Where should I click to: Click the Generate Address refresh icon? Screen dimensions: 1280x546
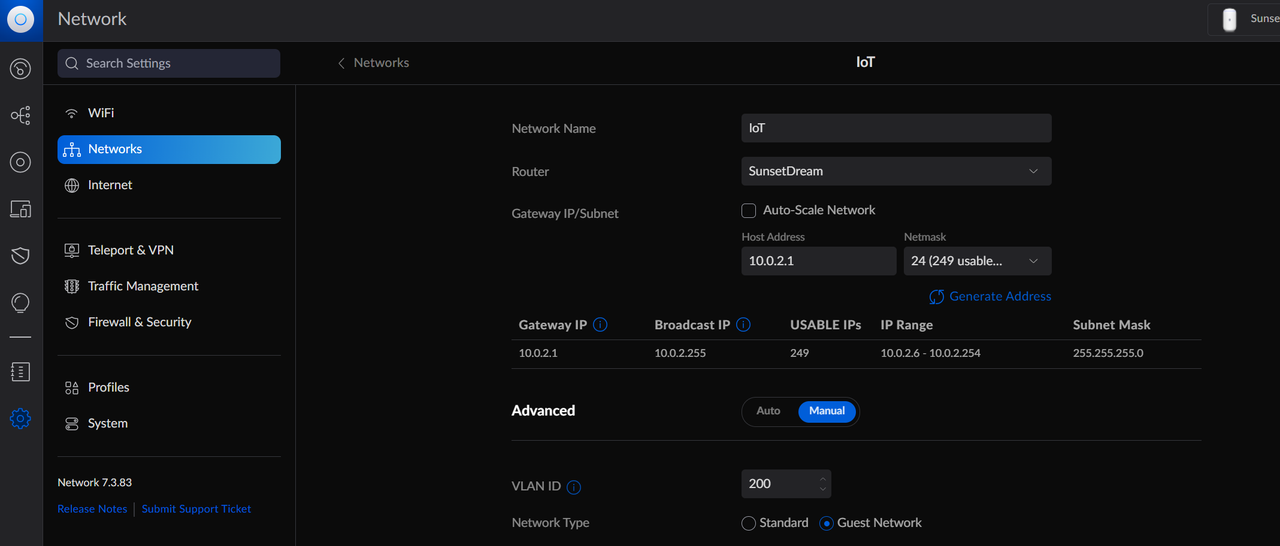(x=937, y=296)
